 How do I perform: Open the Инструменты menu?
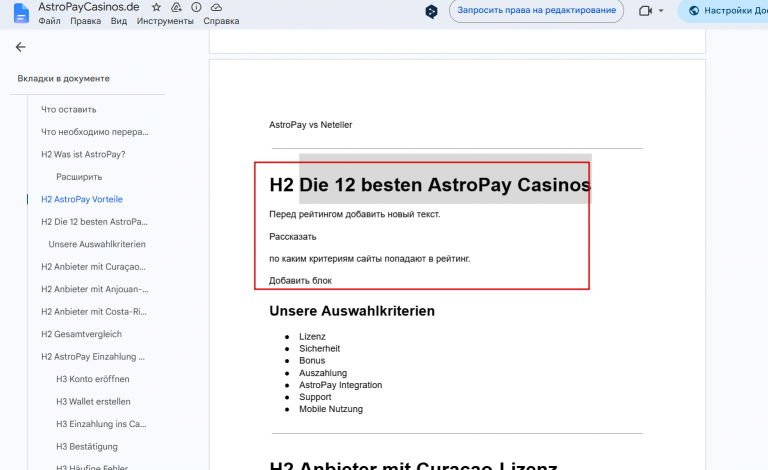coord(165,21)
